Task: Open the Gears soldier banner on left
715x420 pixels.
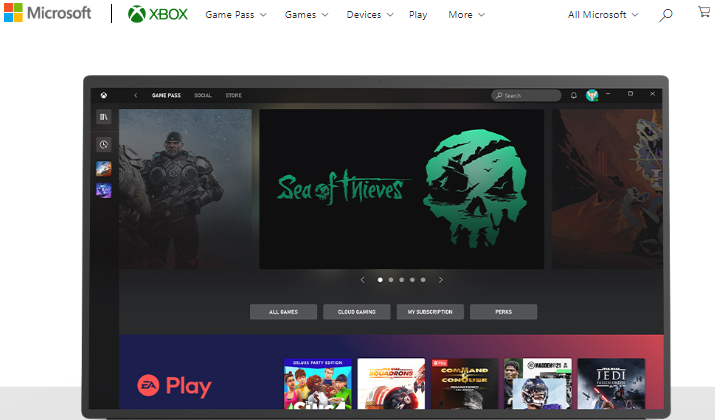Action: pos(185,189)
